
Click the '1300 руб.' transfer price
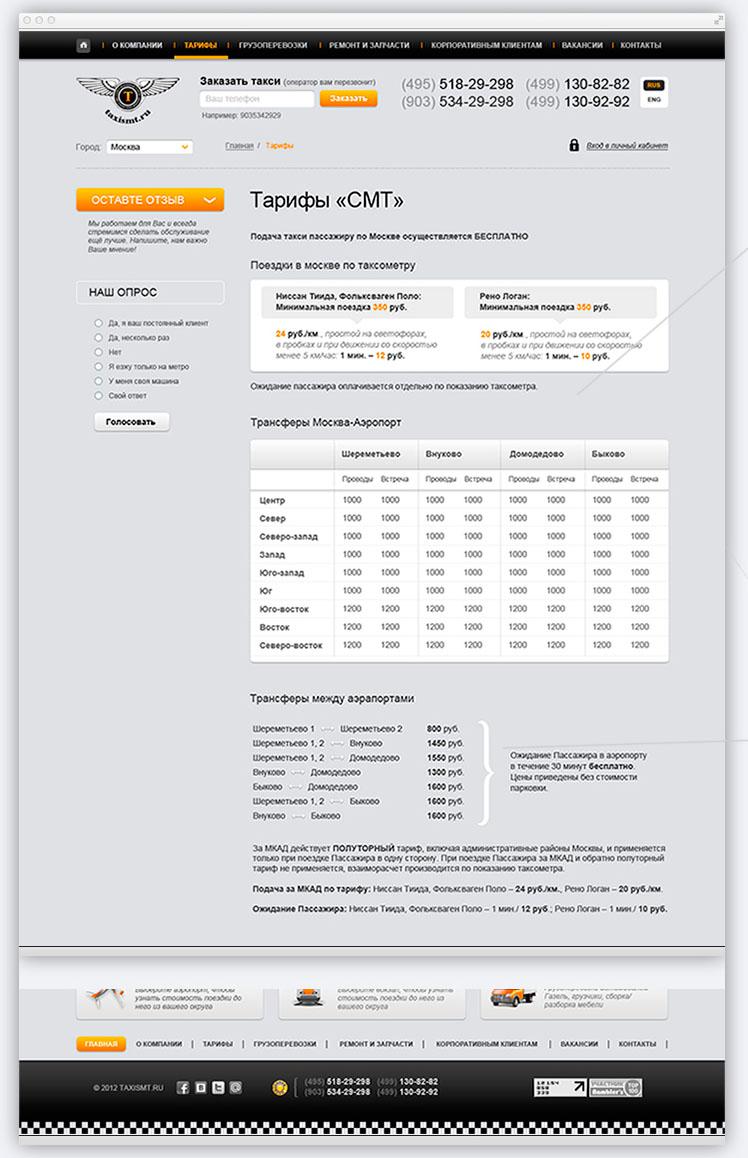(445, 772)
